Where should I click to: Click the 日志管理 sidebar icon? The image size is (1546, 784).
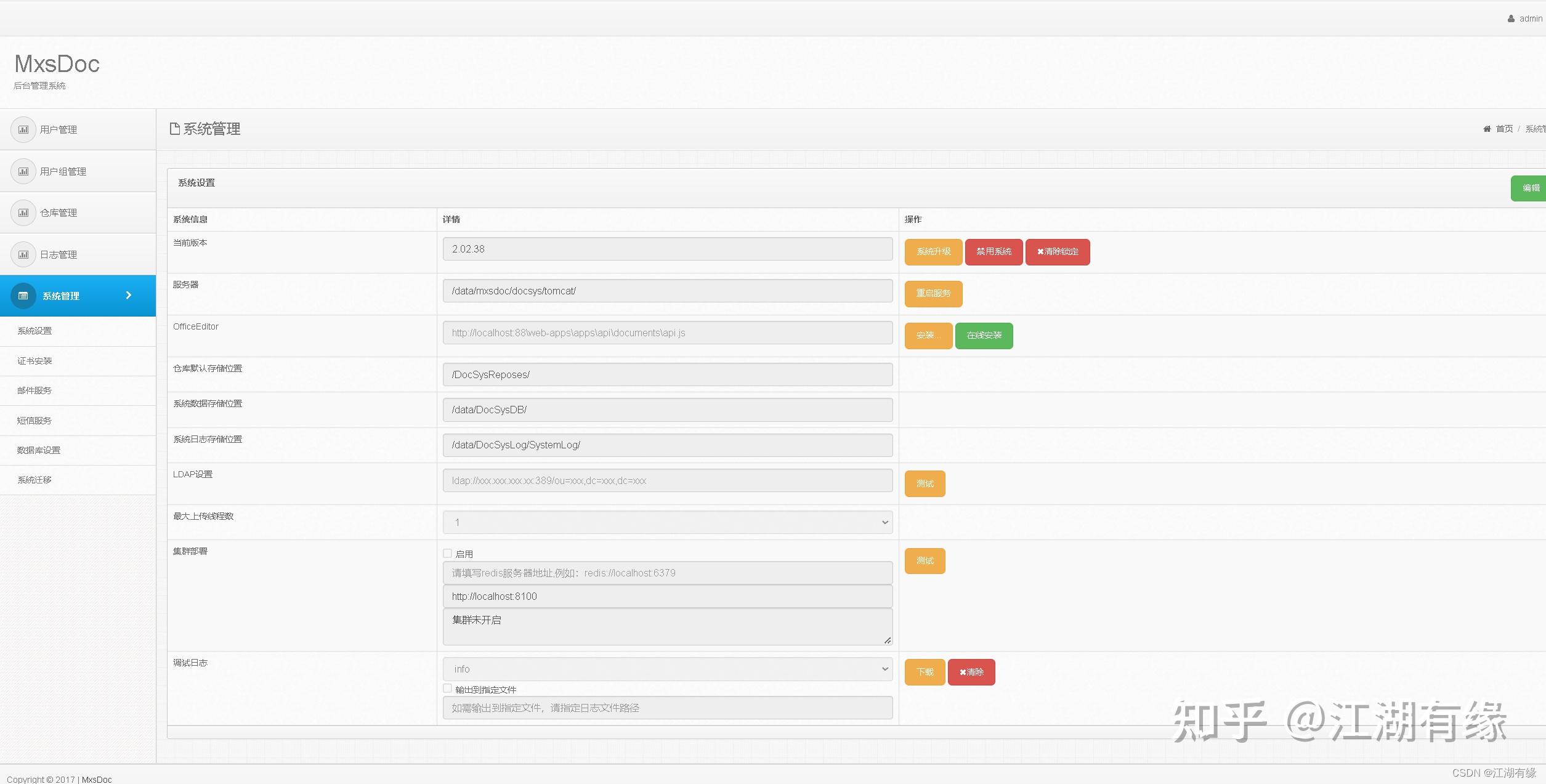[23, 254]
